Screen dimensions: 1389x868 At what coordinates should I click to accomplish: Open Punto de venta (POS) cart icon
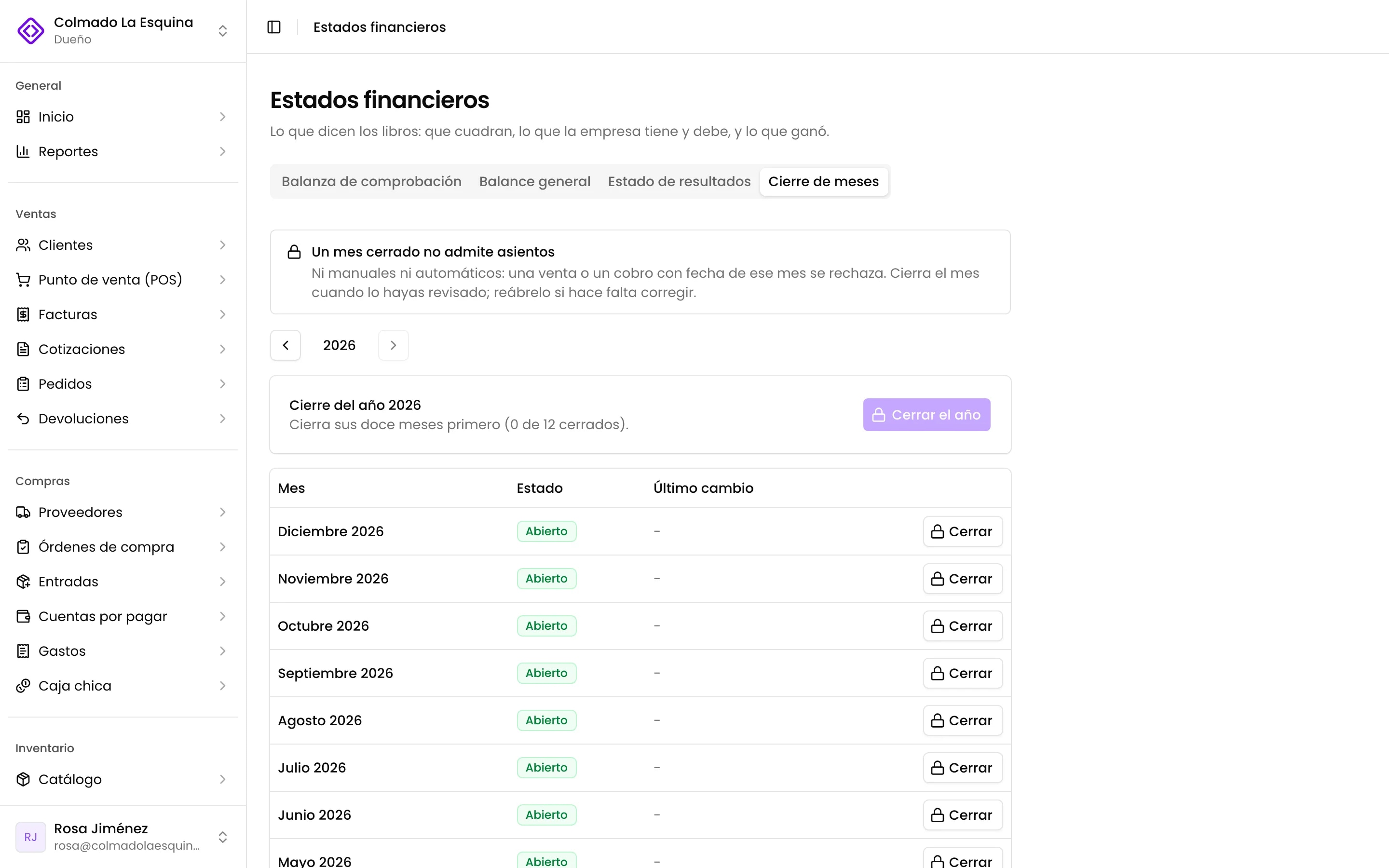[23, 280]
